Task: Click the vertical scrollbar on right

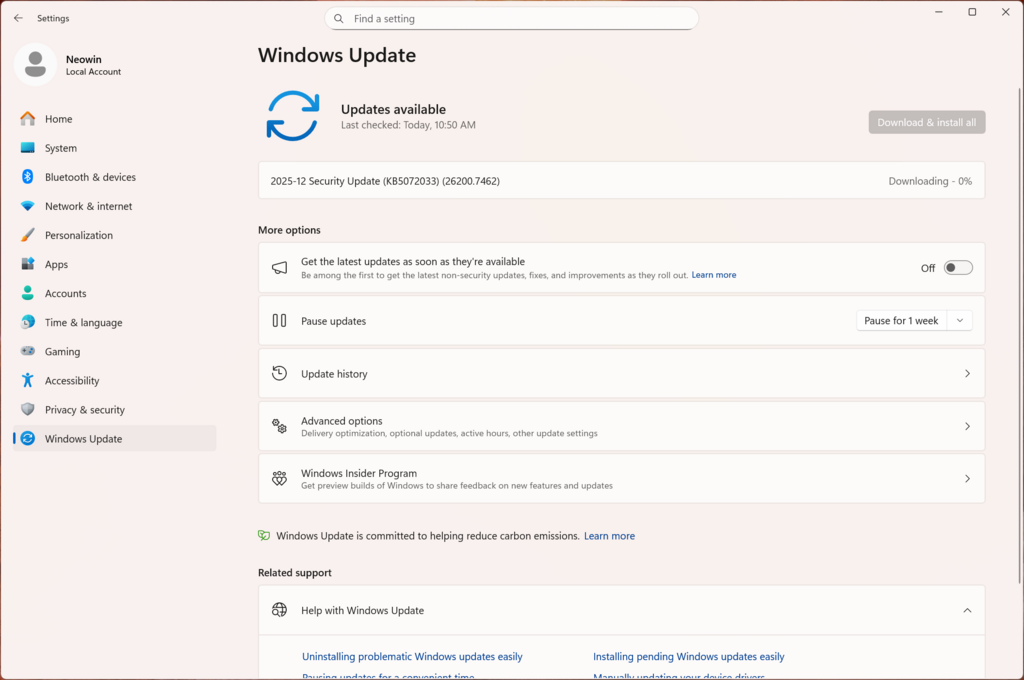Action: 1019,334
